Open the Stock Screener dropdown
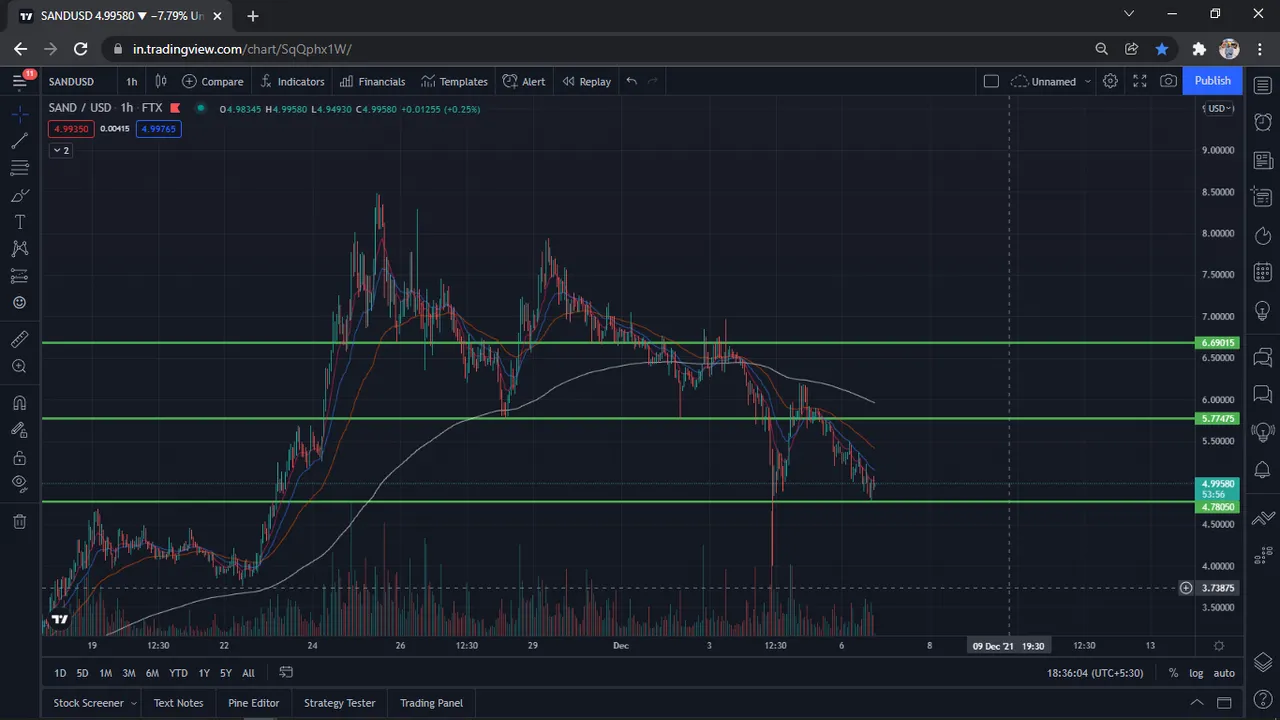The width and height of the screenshot is (1280, 720). point(95,703)
